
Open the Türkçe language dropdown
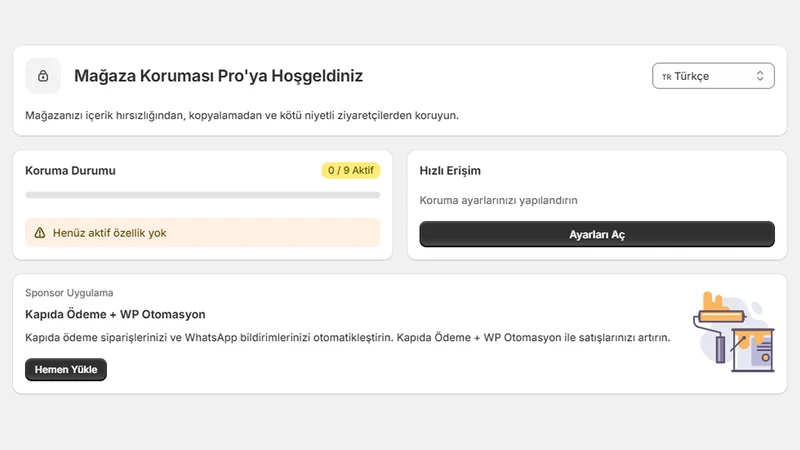tap(713, 76)
